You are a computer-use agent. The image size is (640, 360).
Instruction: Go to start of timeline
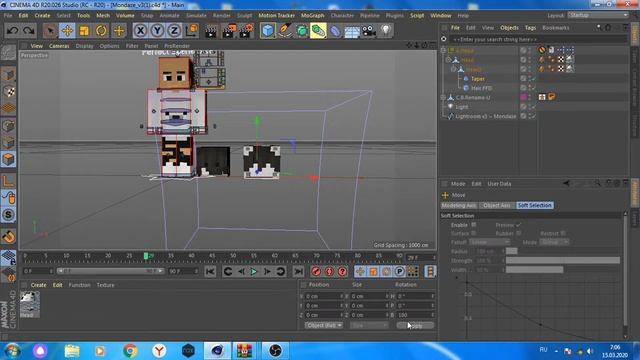coord(210,271)
